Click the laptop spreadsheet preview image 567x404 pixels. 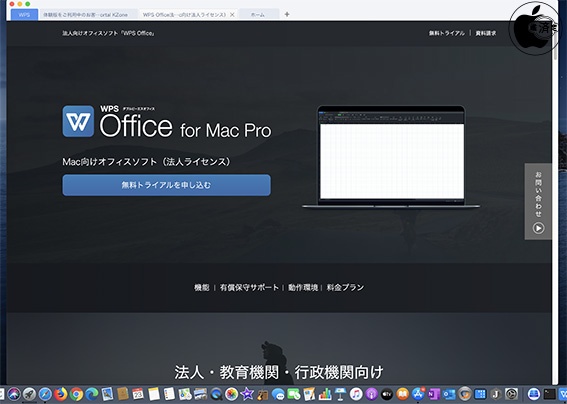391,157
